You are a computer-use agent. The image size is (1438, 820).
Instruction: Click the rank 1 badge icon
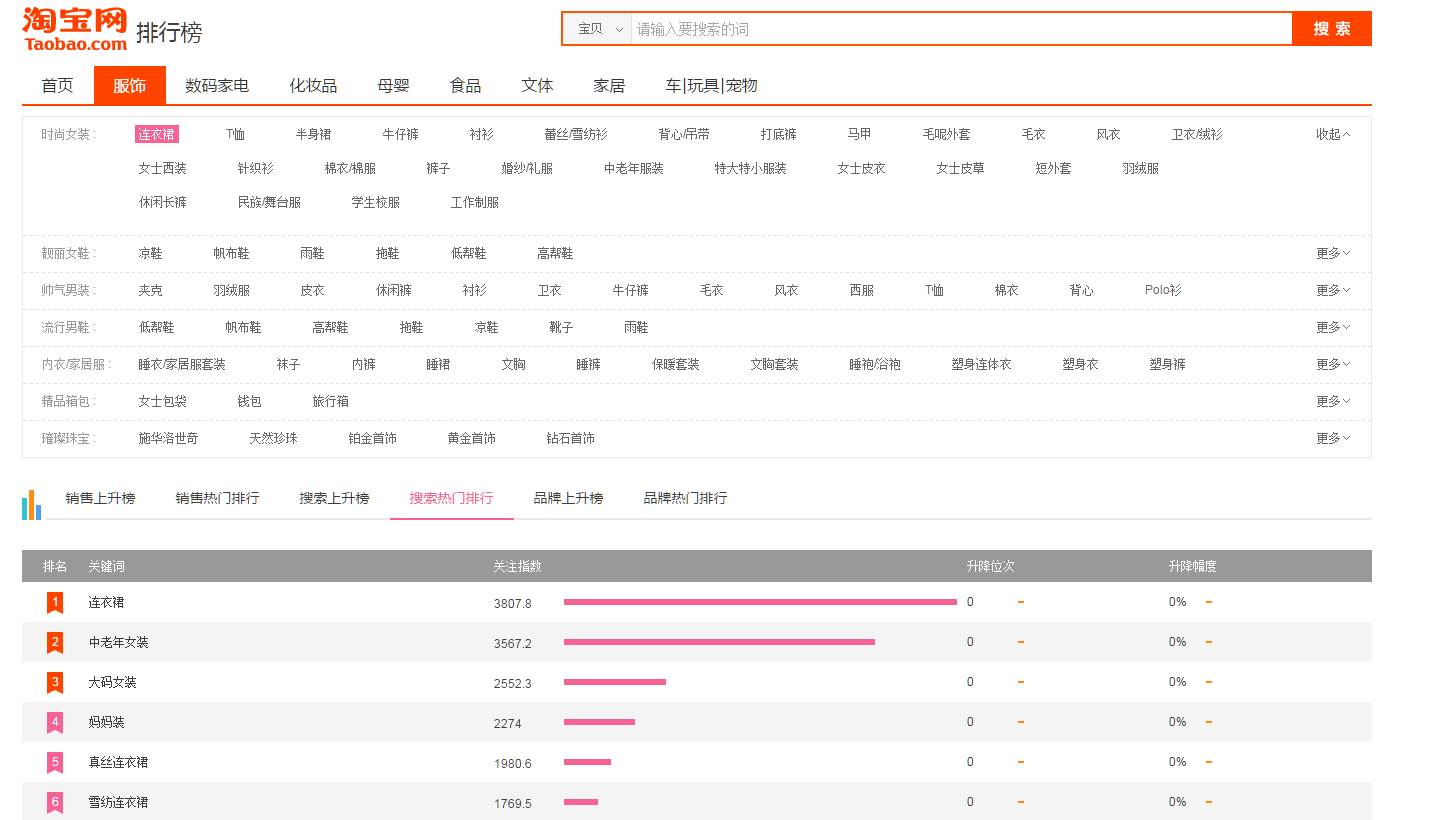click(x=55, y=602)
